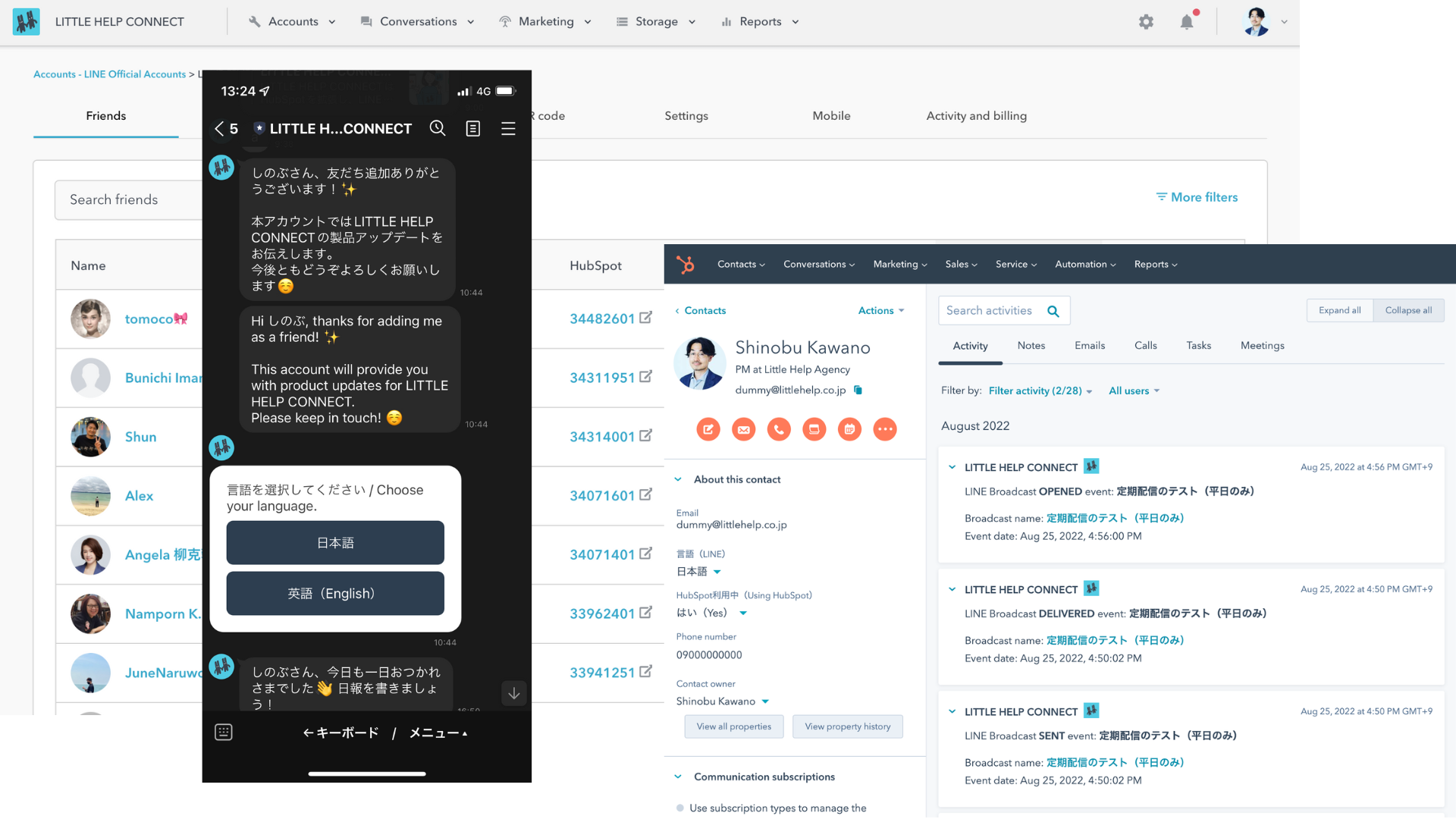Switch to keyboard input in LINE chat
The height and width of the screenshot is (819, 1456).
tap(224, 732)
